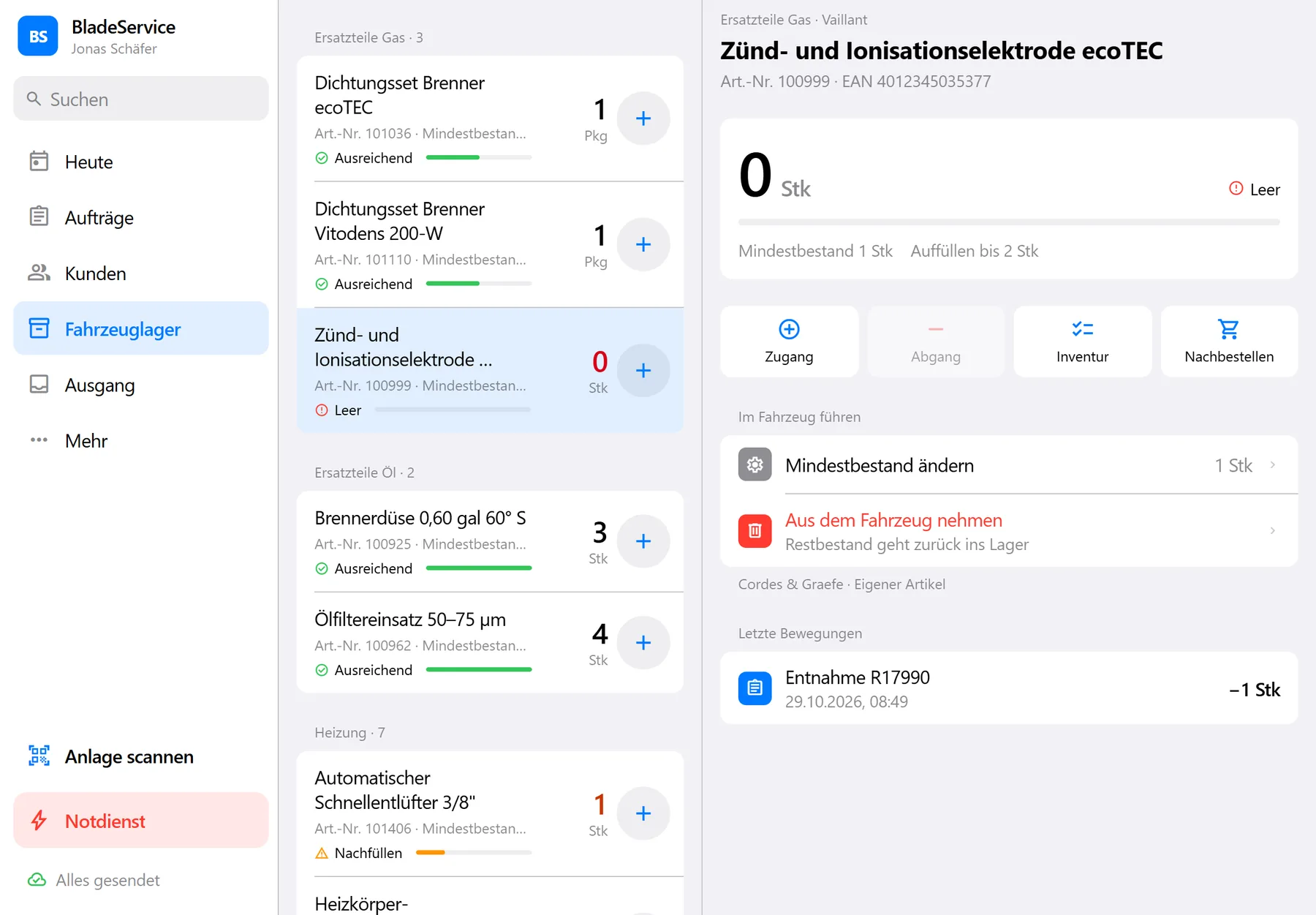This screenshot has height=915, width=1316.
Task: Open the Entnahme R17990 movement entry
Action: [x=1009, y=688]
